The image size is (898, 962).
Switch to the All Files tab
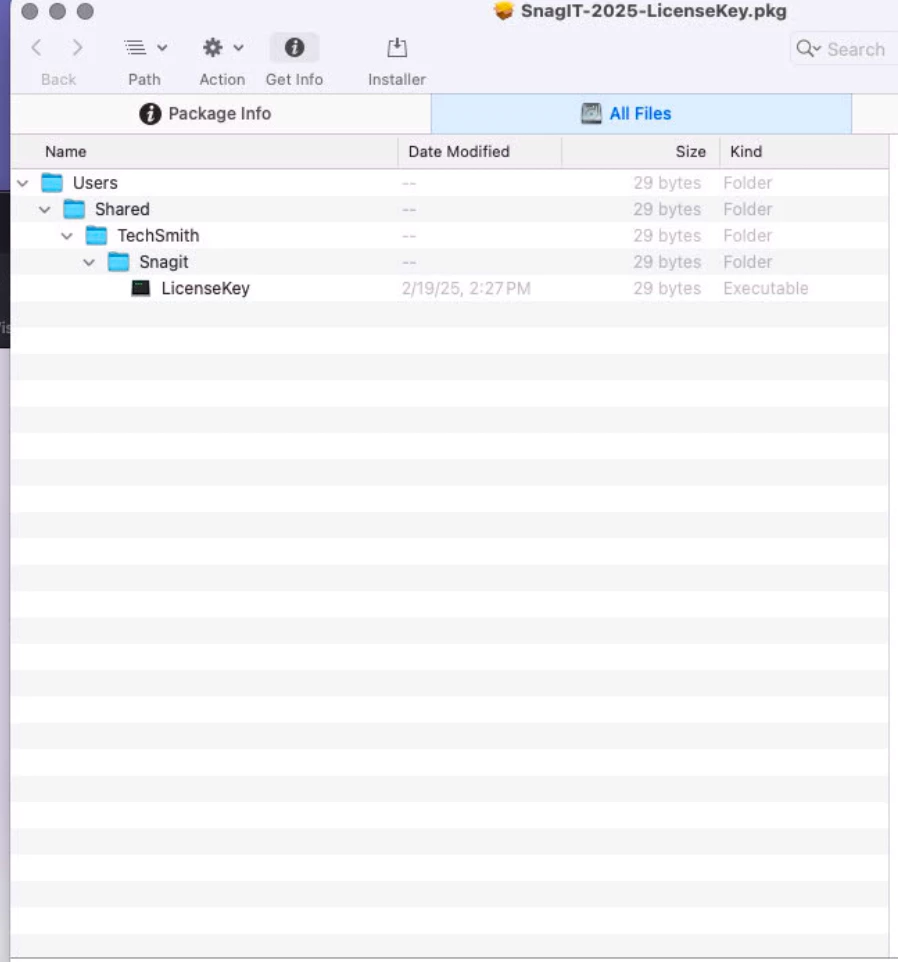coord(641,114)
